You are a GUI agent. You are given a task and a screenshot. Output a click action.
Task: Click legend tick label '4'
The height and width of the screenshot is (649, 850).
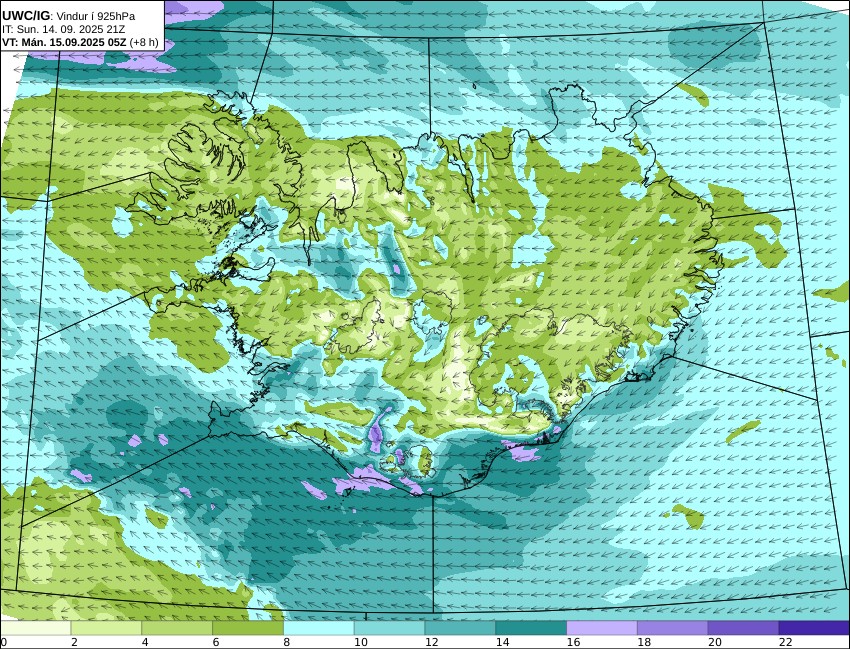145,642
